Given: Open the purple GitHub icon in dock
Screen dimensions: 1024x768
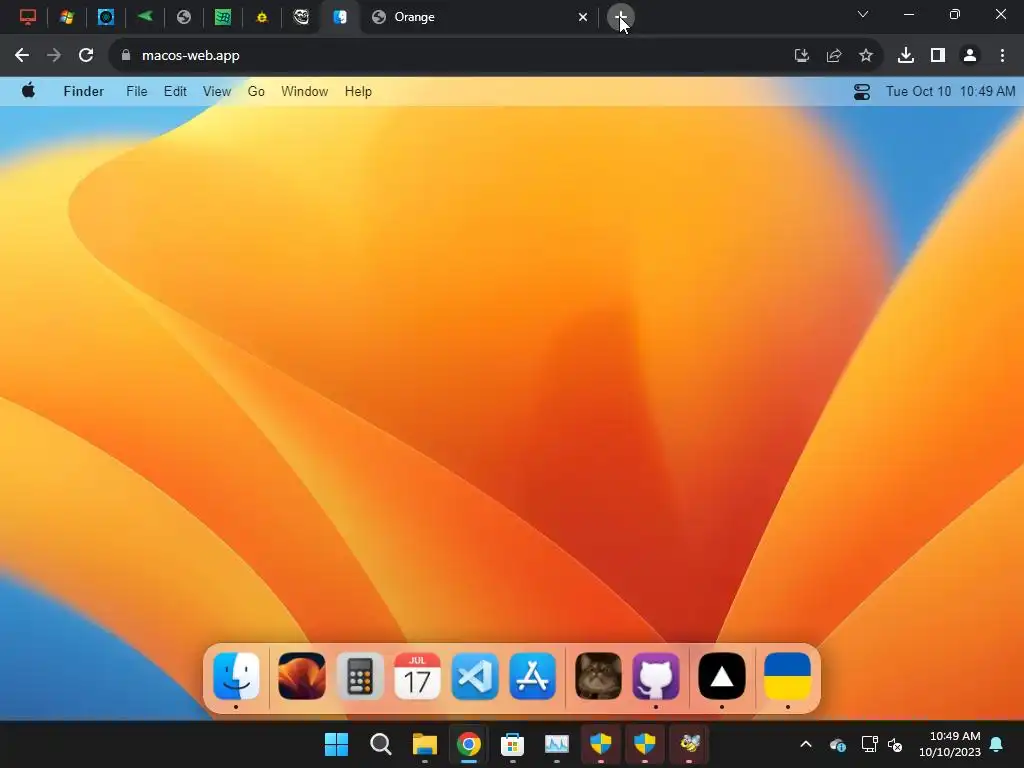Looking at the screenshot, I should click(656, 676).
